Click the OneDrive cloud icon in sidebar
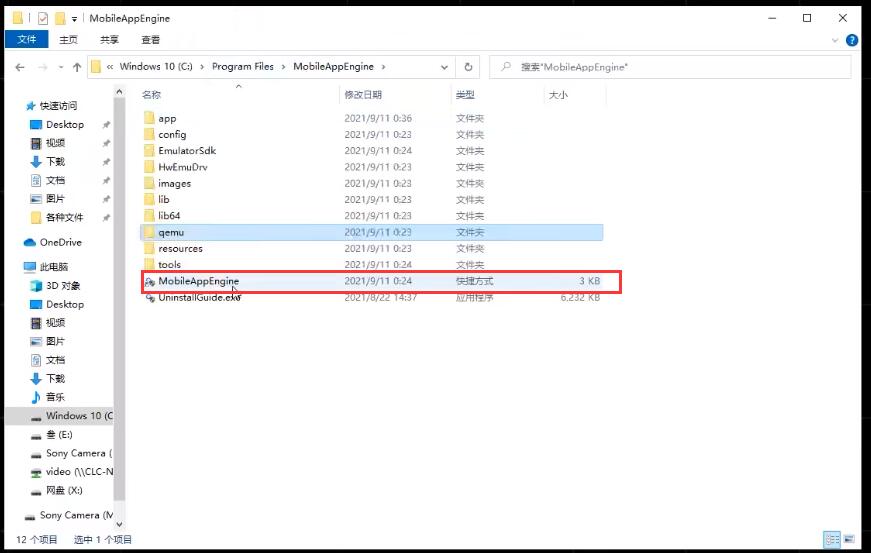 click(x=30, y=243)
